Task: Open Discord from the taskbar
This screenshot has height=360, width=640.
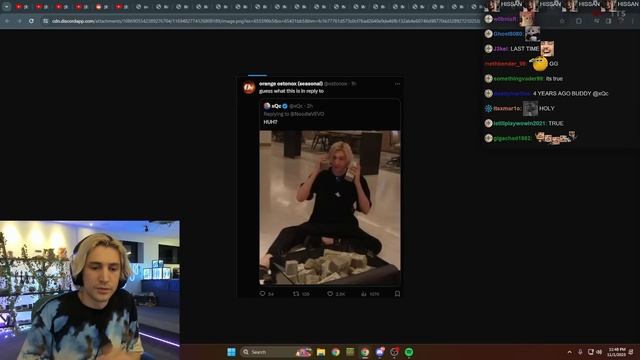Action: (x=380, y=352)
